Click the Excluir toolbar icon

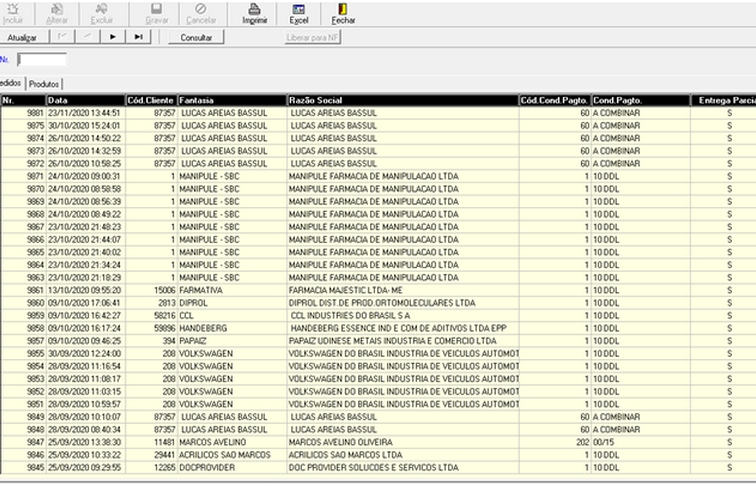point(102,14)
